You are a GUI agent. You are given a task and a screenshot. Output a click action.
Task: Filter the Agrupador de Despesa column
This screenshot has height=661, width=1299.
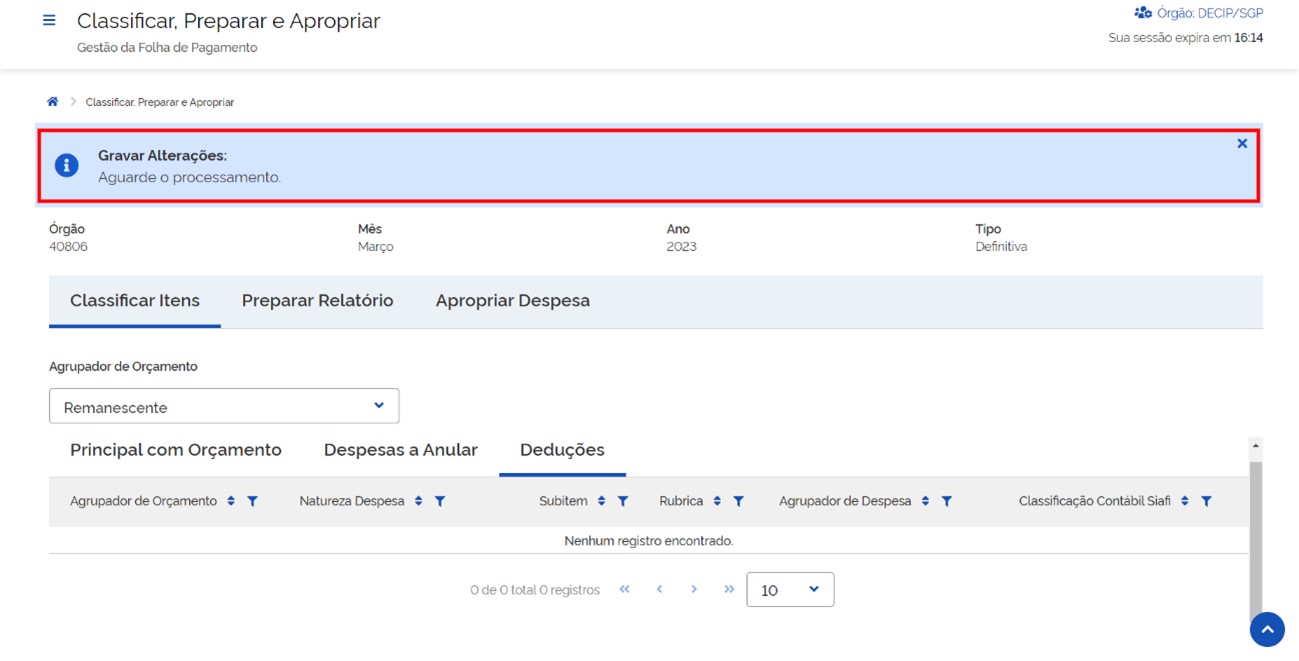coord(947,501)
